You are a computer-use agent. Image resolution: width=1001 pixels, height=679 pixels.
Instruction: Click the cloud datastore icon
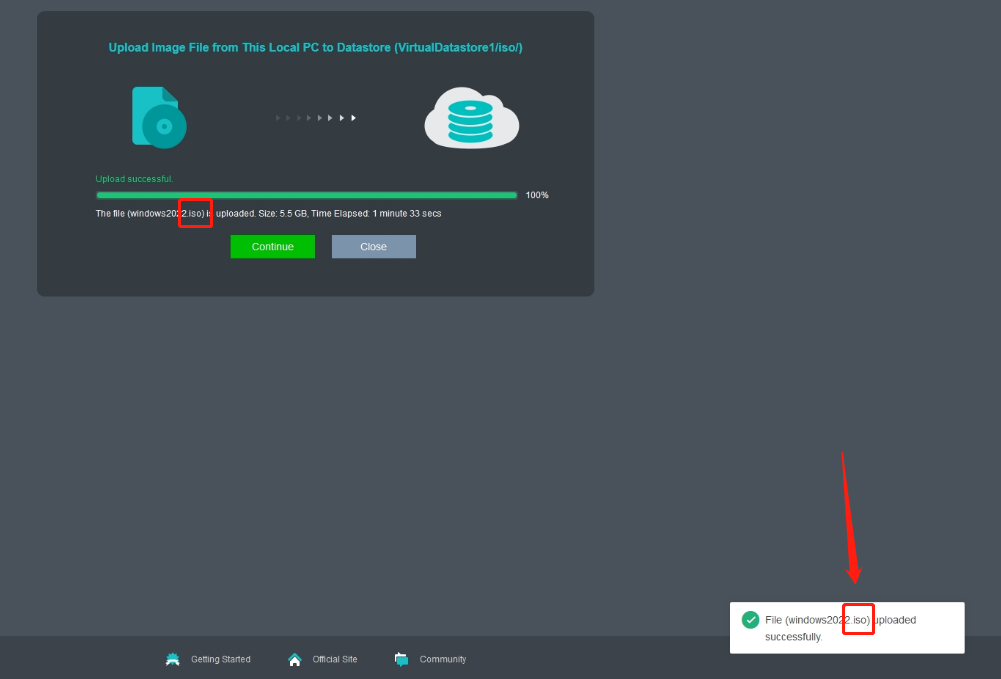[x=471, y=117]
